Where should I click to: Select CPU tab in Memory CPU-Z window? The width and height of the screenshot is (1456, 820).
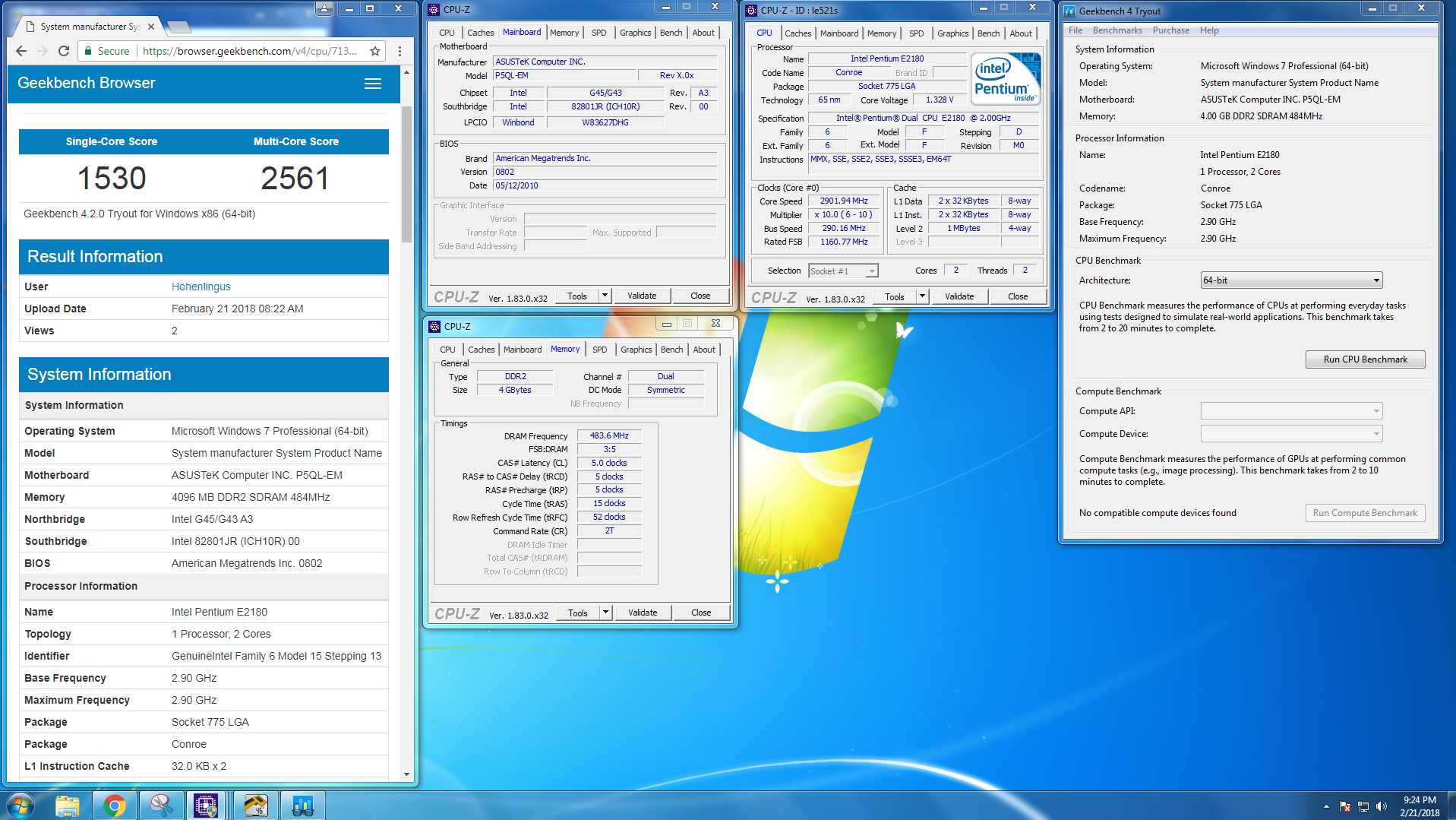(447, 350)
